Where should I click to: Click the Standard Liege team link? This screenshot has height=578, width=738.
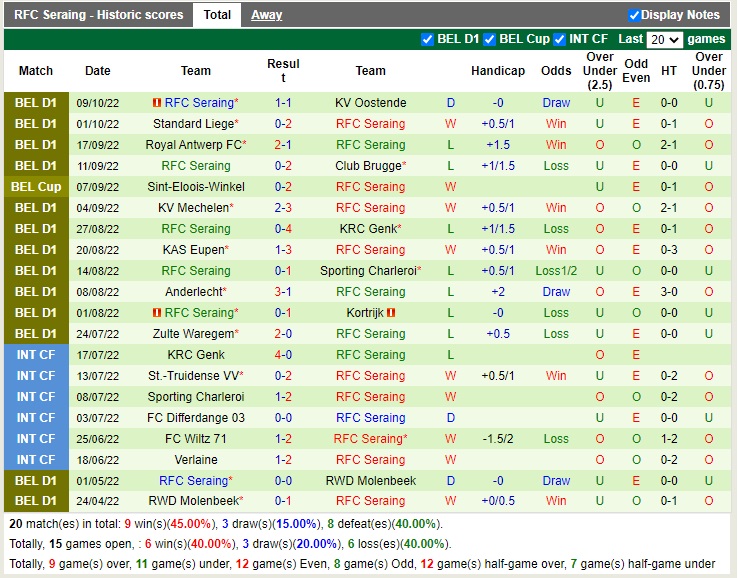coord(193,124)
